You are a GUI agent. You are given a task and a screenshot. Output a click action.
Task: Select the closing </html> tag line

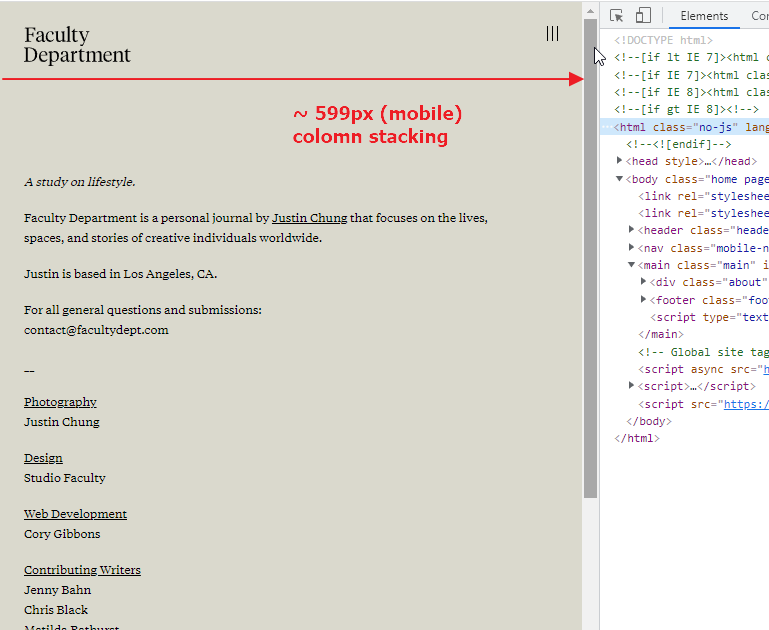click(x=637, y=438)
